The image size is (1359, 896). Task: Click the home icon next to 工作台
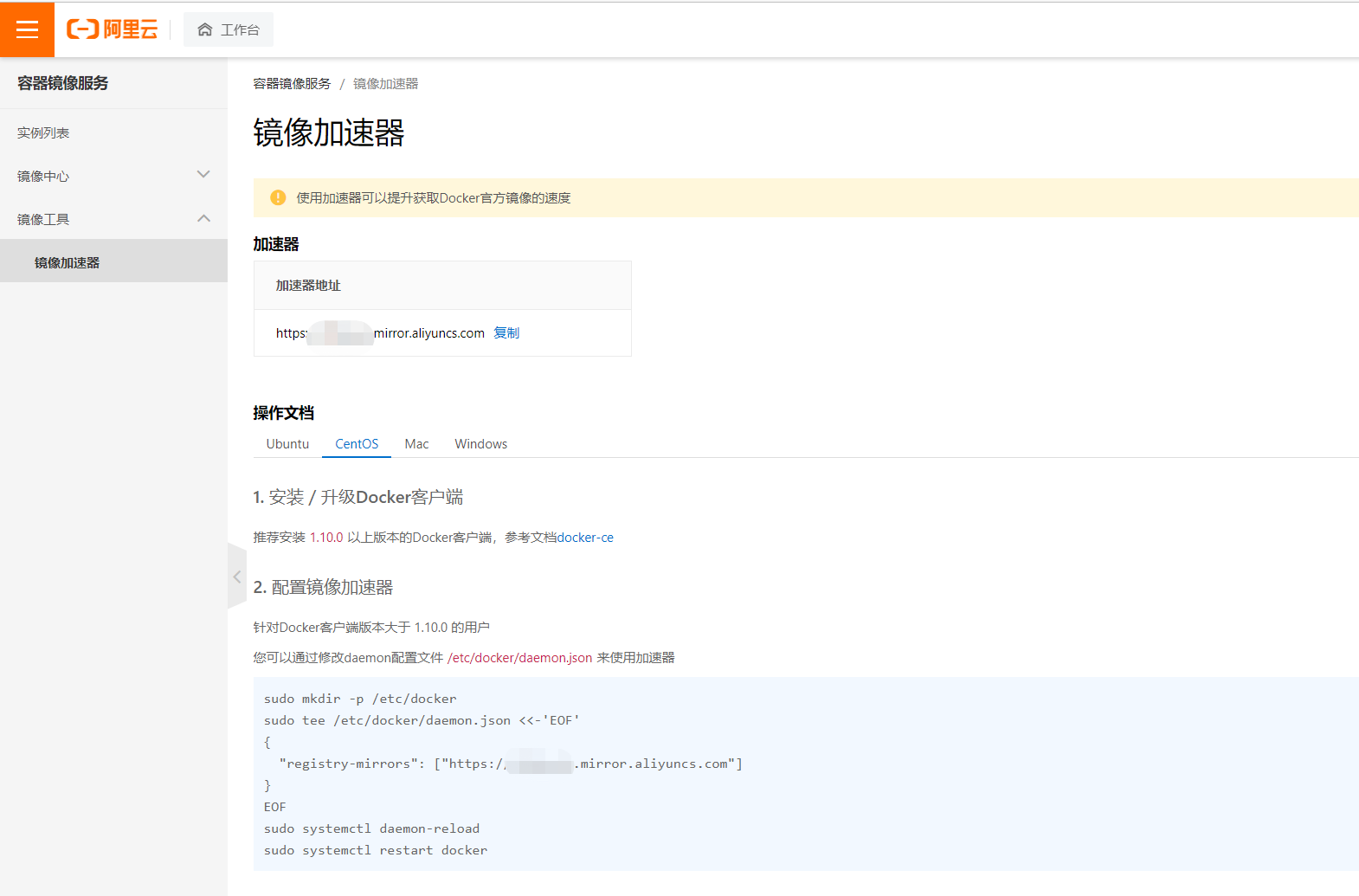click(x=205, y=29)
